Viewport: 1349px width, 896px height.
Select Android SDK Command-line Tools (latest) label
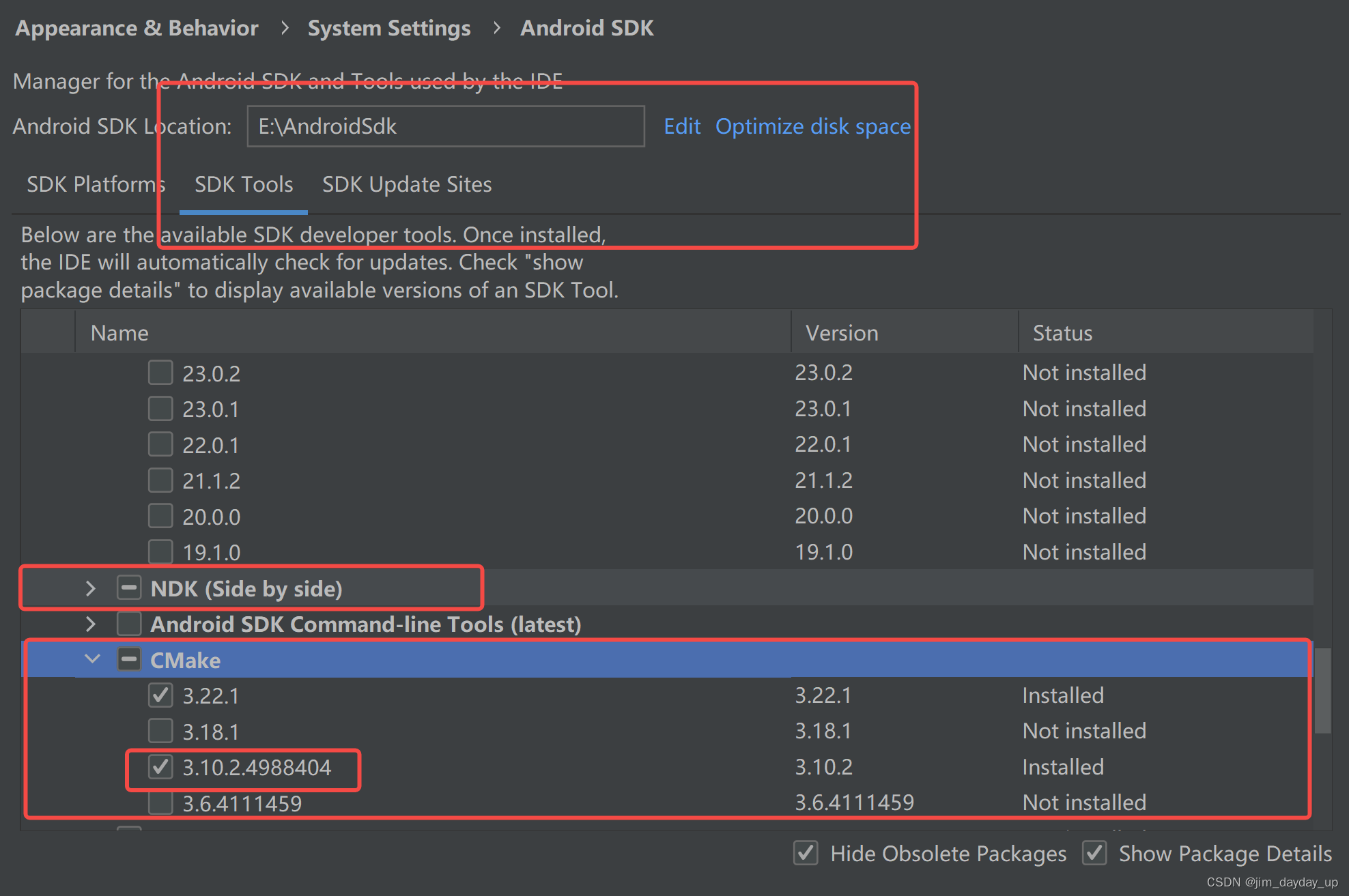coord(366,624)
